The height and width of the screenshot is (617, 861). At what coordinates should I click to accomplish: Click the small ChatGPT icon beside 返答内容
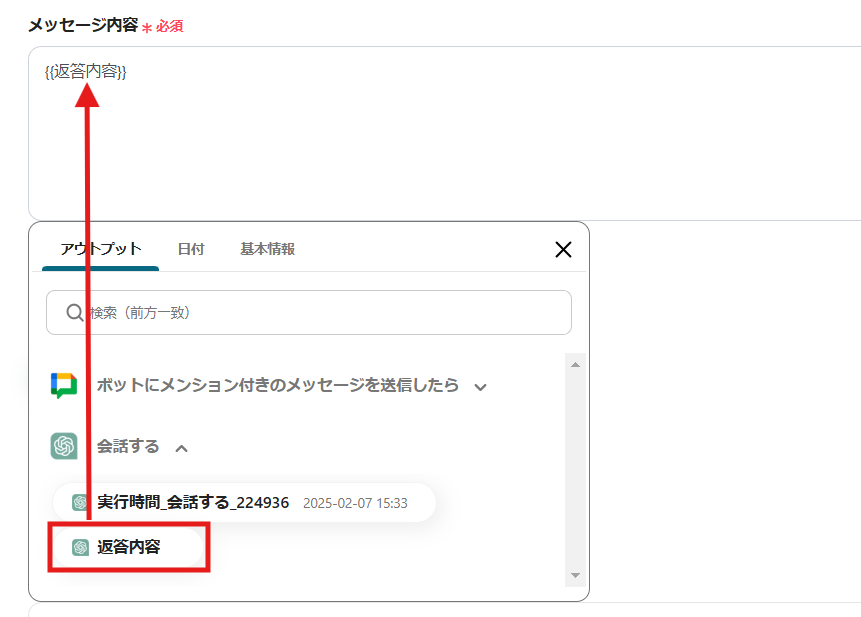pyautogui.click(x=80, y=547)
